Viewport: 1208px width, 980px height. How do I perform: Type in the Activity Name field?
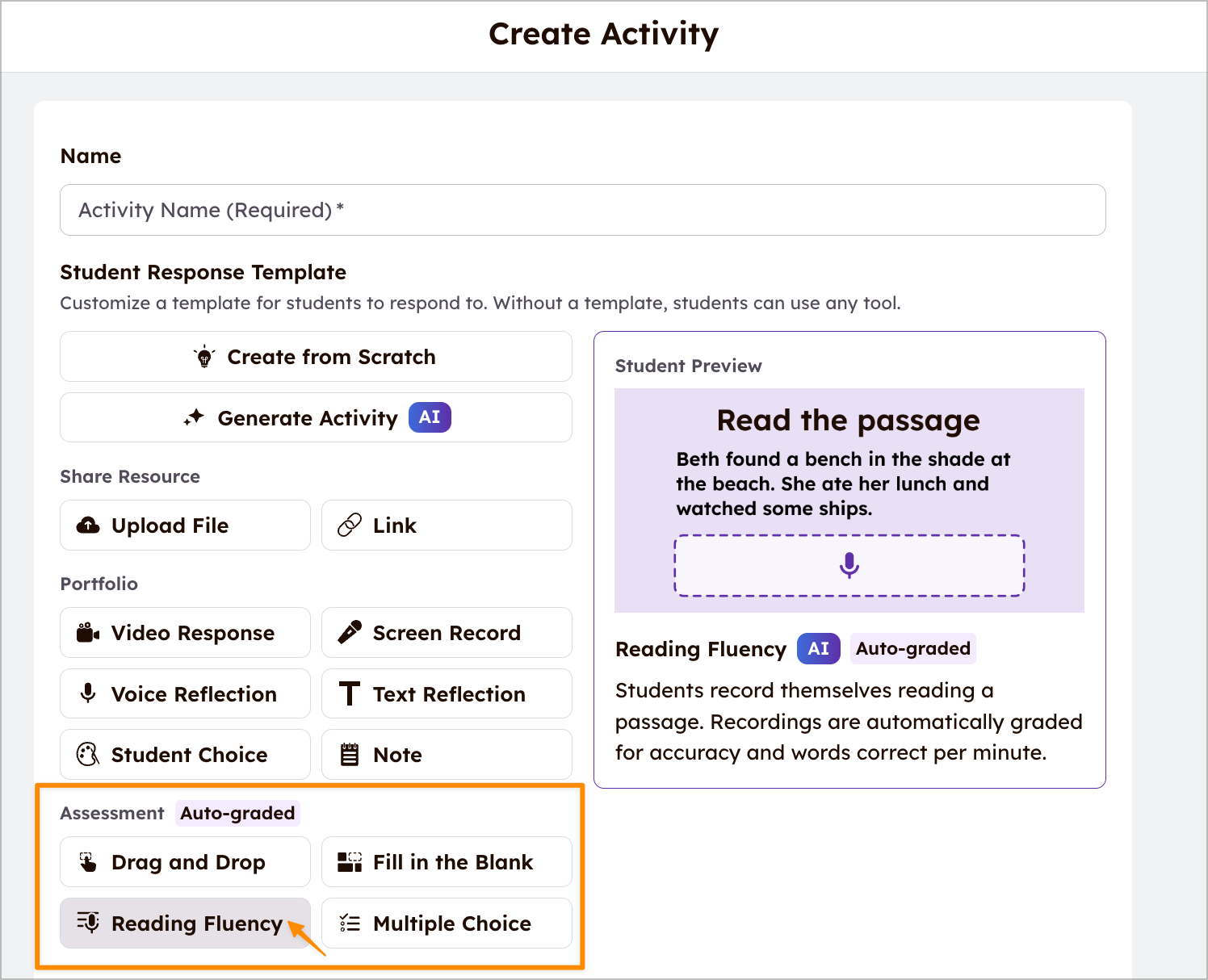tap(582, 210)
